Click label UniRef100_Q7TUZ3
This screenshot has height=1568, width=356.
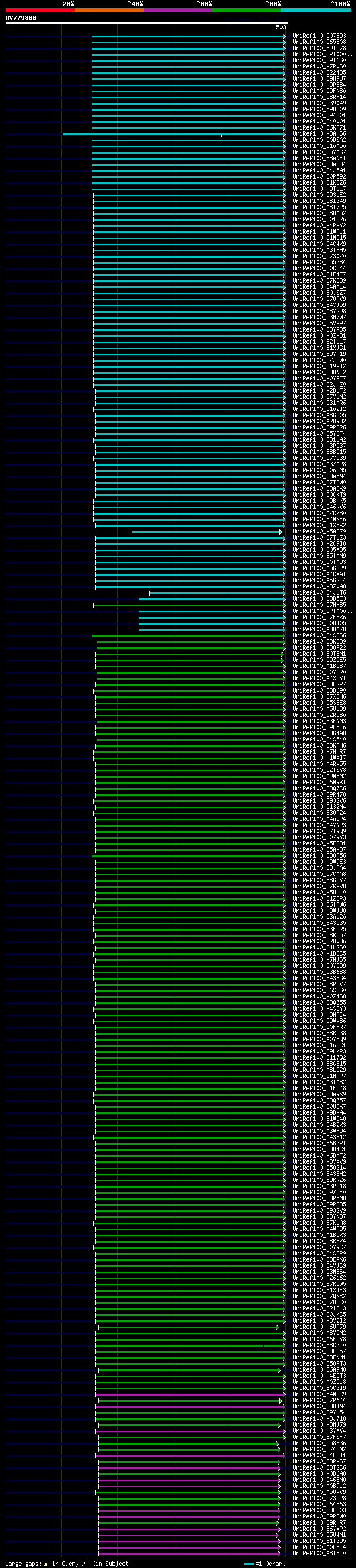[x=319, y=537]
